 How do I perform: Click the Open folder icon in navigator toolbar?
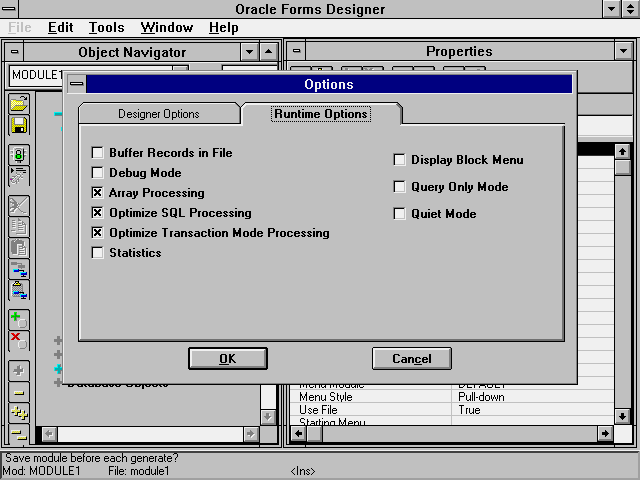click(19, 103)
